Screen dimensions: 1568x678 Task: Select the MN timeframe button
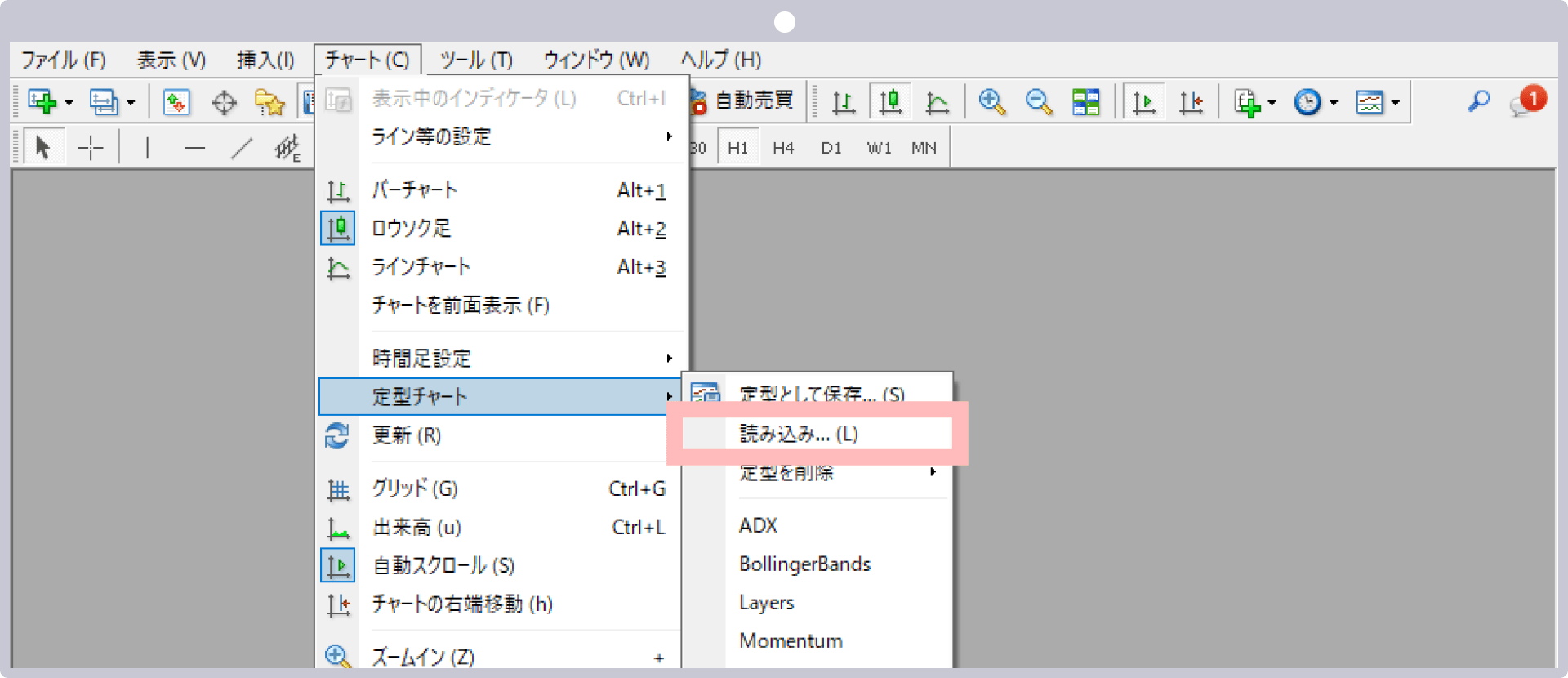point(924,148)
